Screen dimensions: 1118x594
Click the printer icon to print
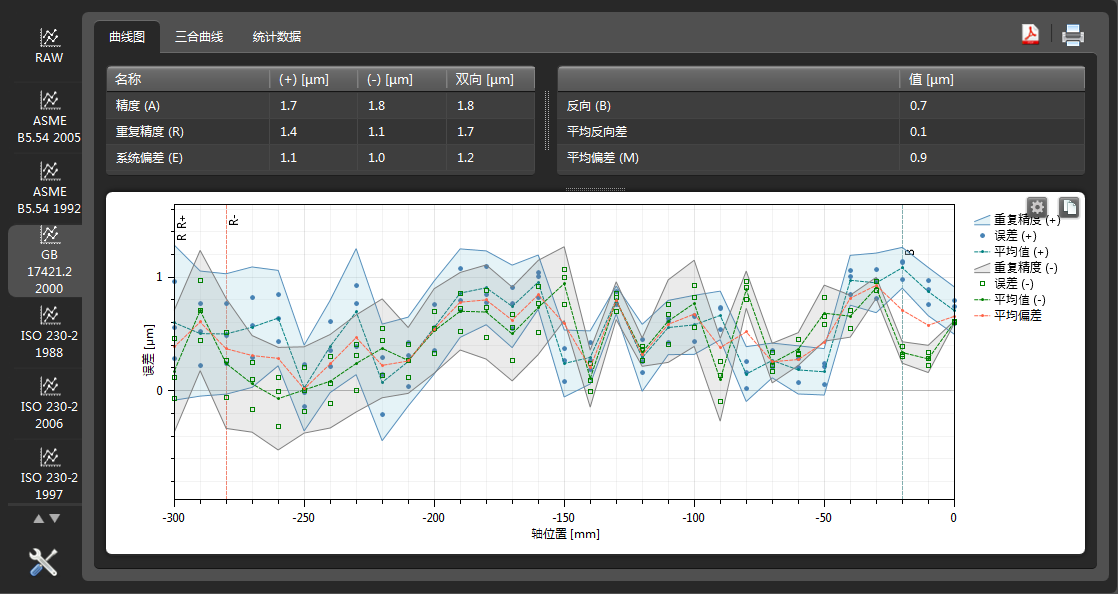(x=1073, y=35)
